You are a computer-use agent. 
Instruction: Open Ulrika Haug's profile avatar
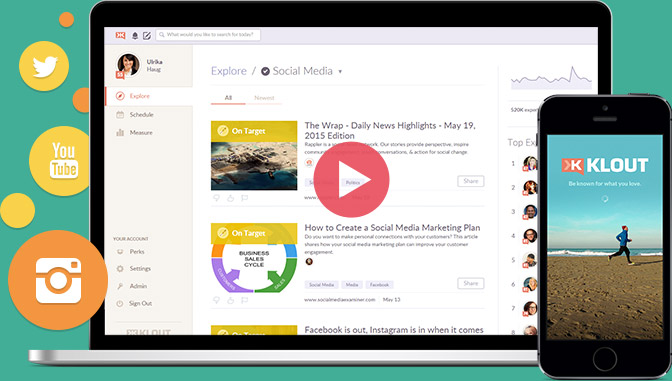pyautogui.click(x=128, y=65)
